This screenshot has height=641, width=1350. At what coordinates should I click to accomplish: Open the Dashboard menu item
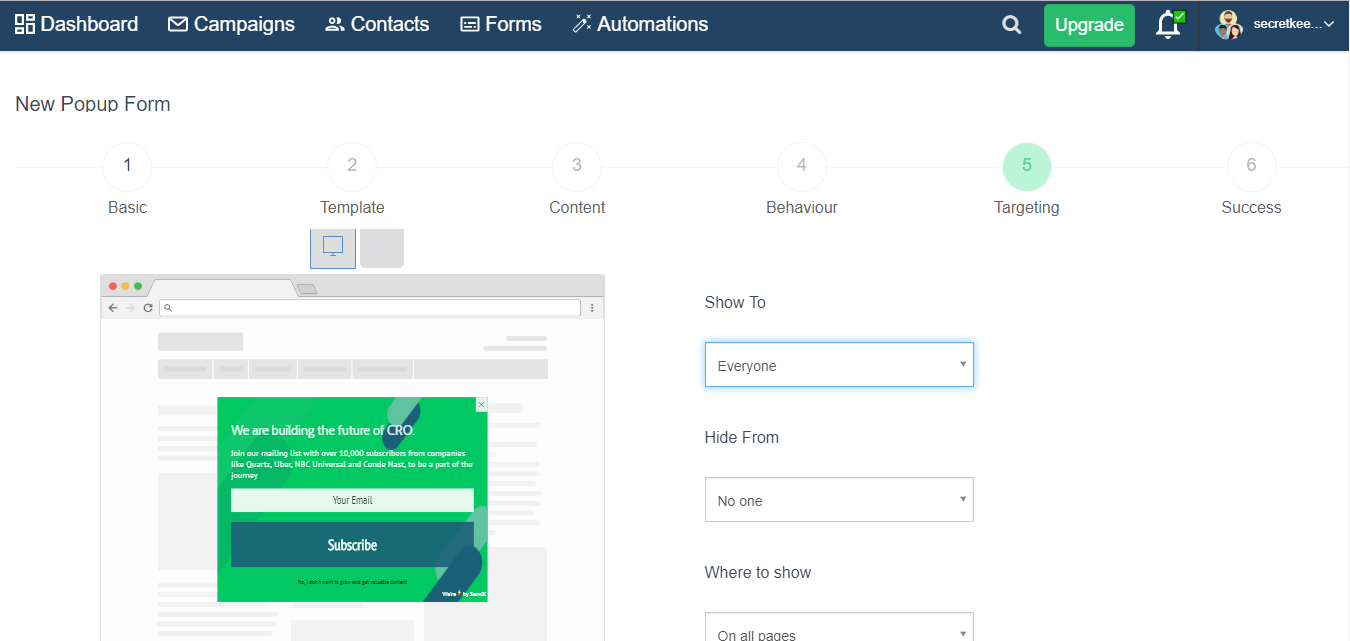click(76, 24)
